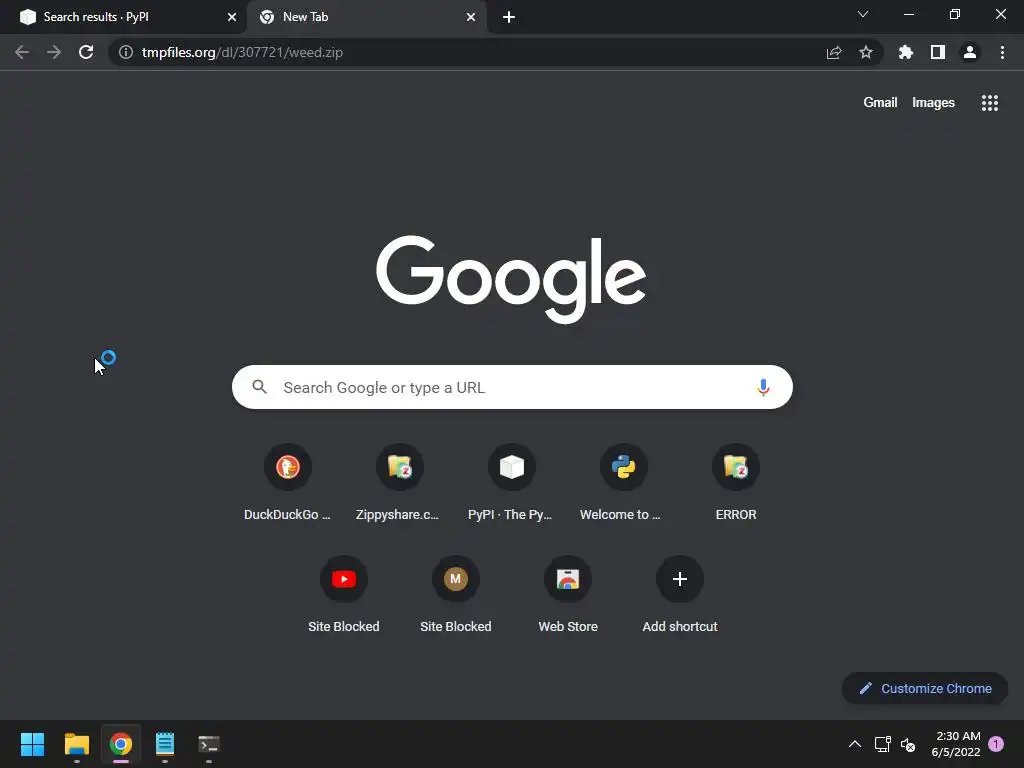1024x768 pixels.
Task: Click the muted volume tray icon
Action: [x=908, y=744]
